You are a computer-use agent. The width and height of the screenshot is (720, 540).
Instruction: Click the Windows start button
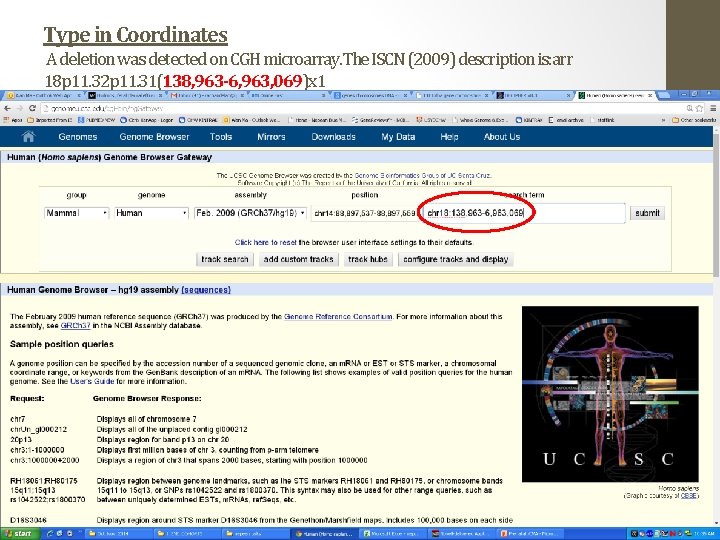coord(18,534)
